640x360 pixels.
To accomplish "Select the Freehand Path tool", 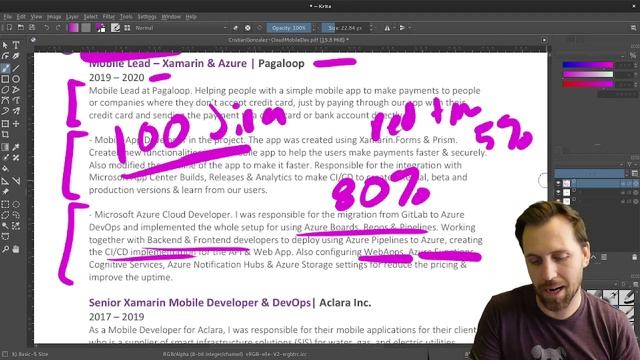I will click(x=16, y=100).
